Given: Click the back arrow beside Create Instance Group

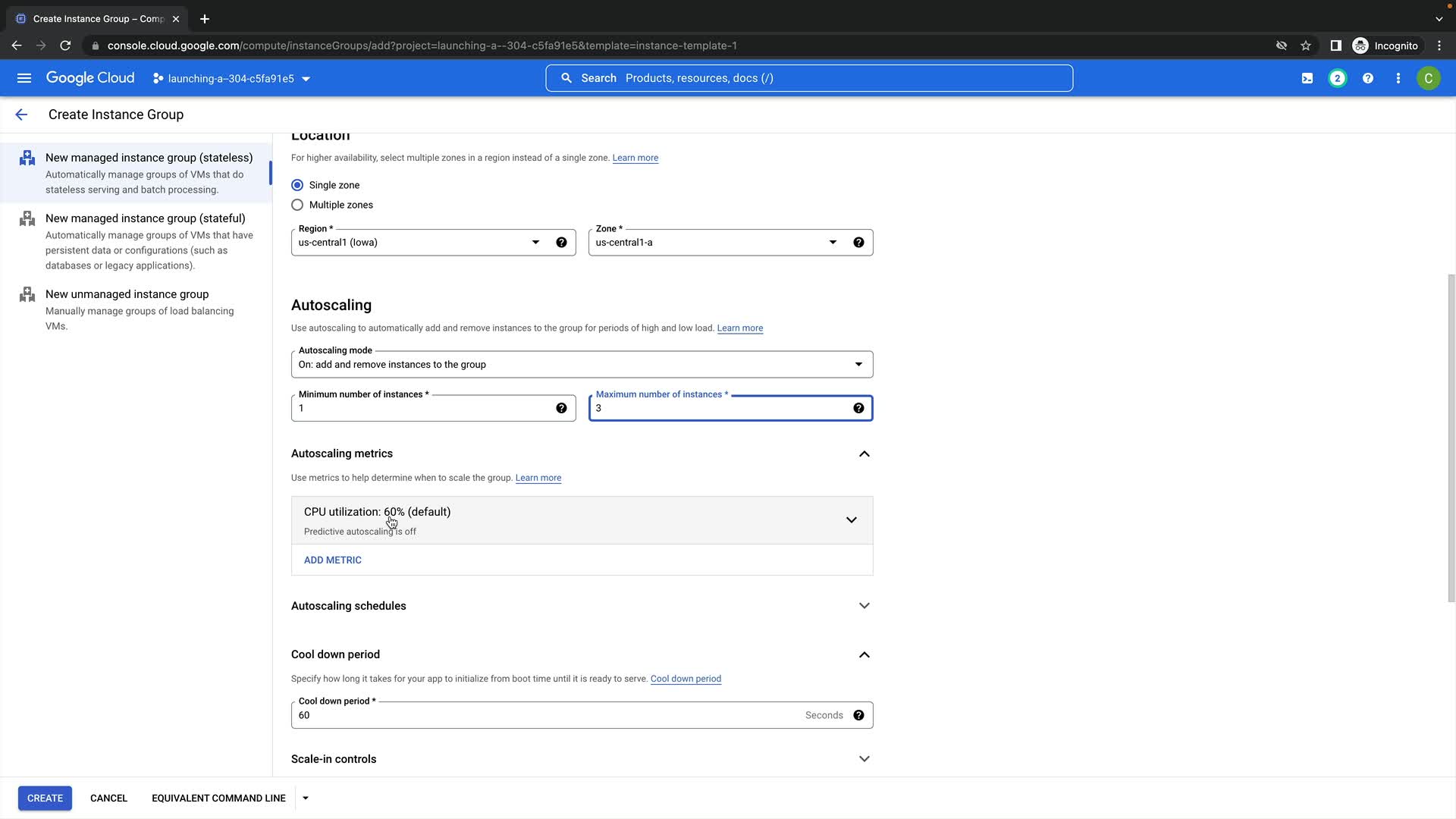Looking at the screenshot, I should [x=21, y=115].
